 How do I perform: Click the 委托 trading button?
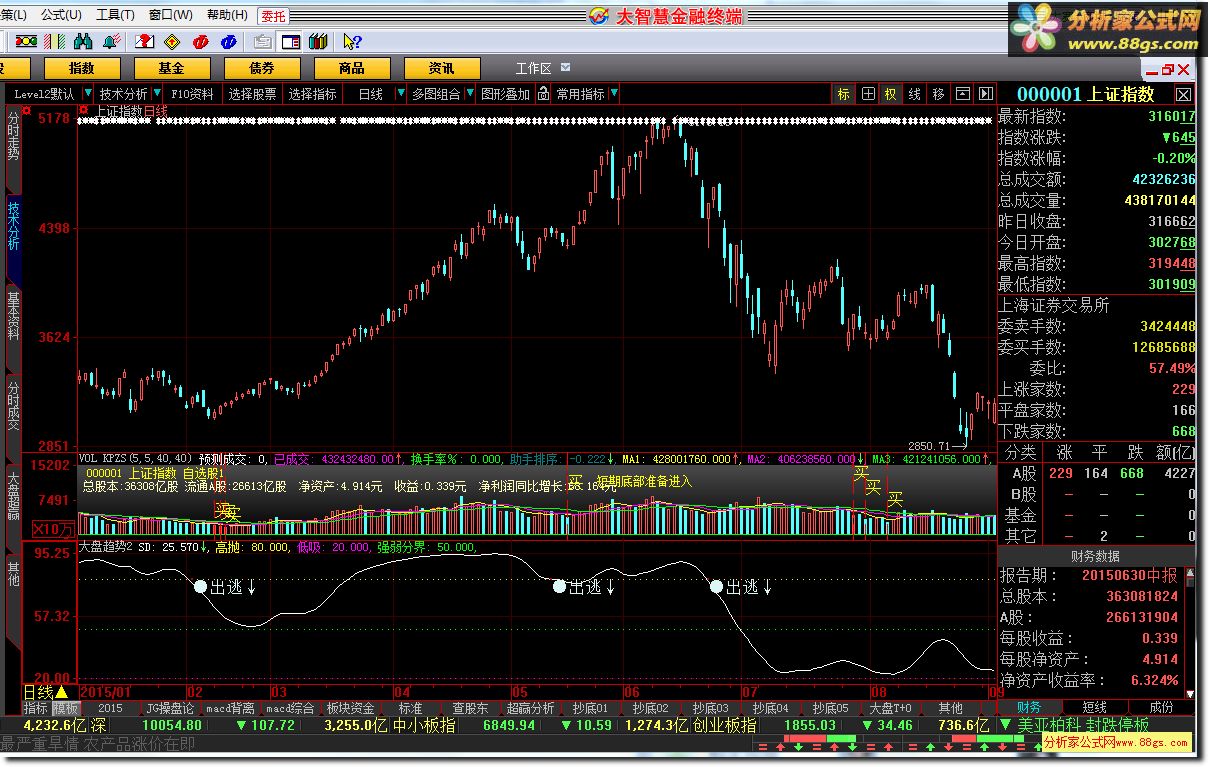(x=273, y=15)
